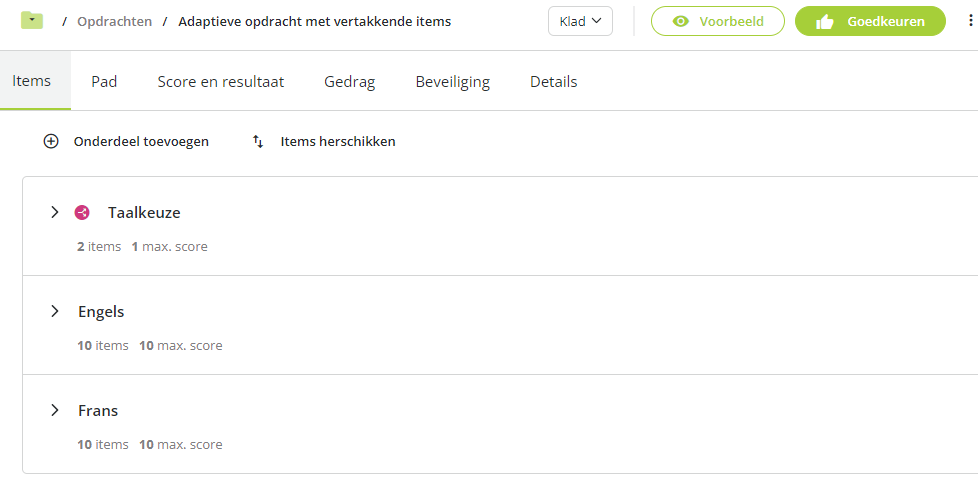Click the thumbs-up icon in Goedkeuren
The width and height of the screenshot is (978, 477).
(x=825, y=22)
